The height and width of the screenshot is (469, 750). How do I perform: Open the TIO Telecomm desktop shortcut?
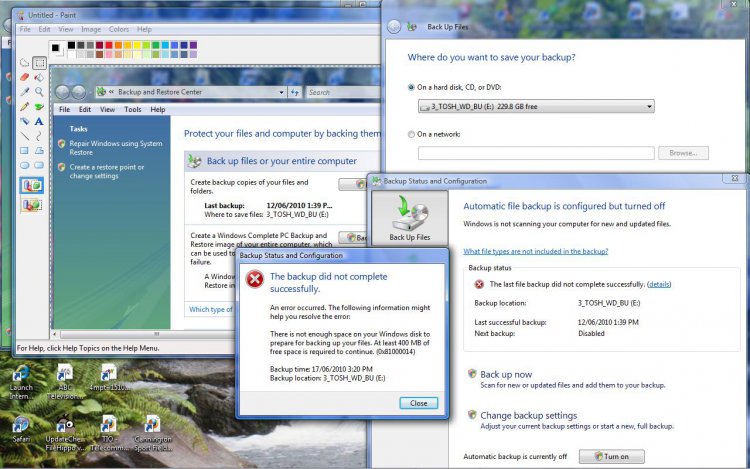point(109,434)
